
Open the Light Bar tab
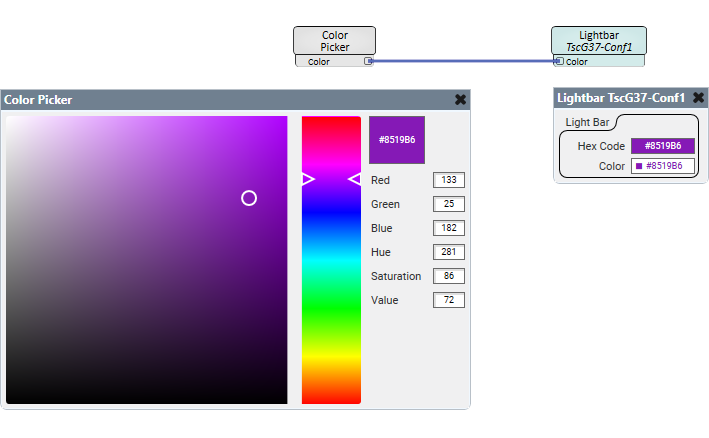pos(588,122)
